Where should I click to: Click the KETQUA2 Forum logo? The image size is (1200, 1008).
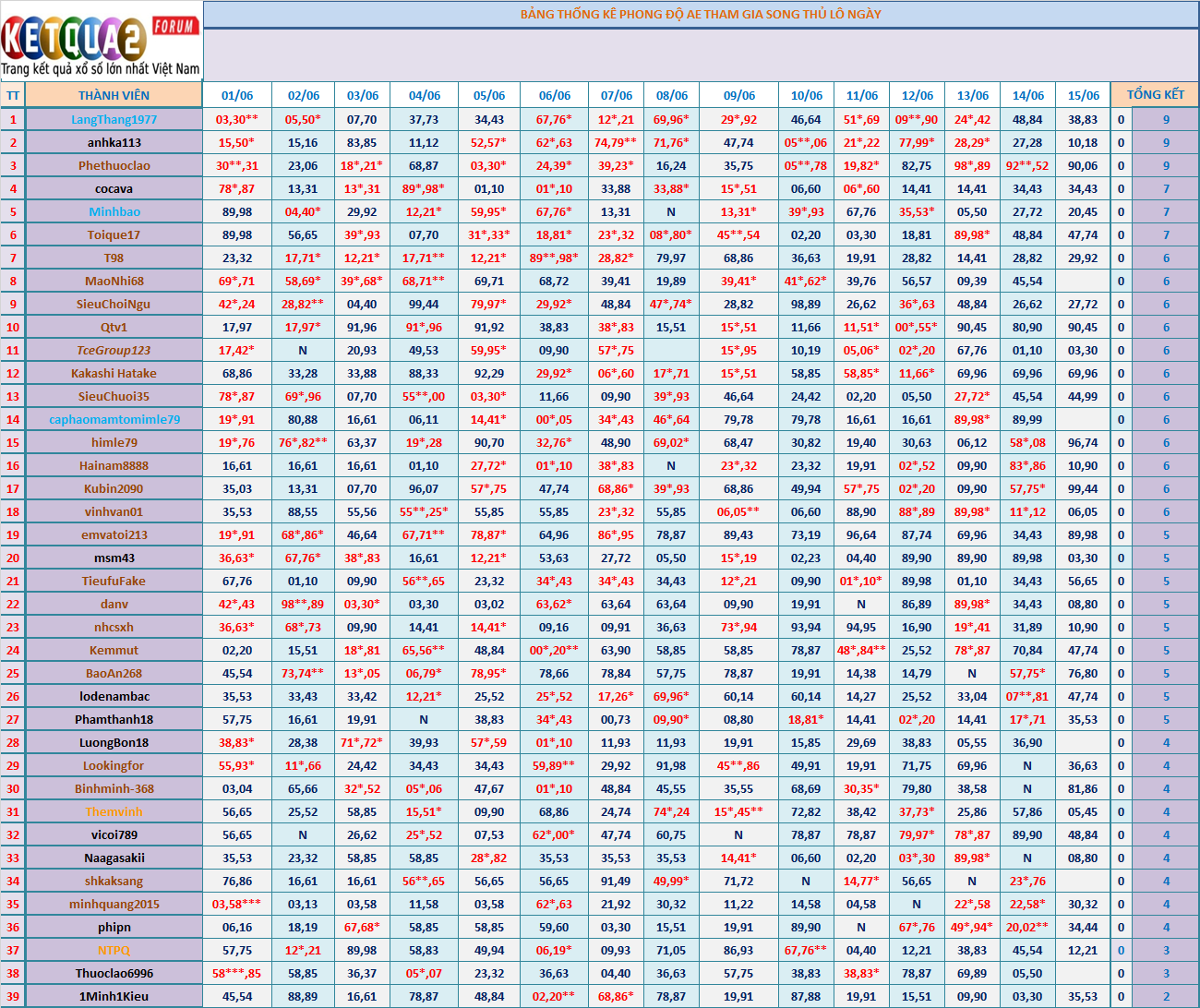coord(101,42)
